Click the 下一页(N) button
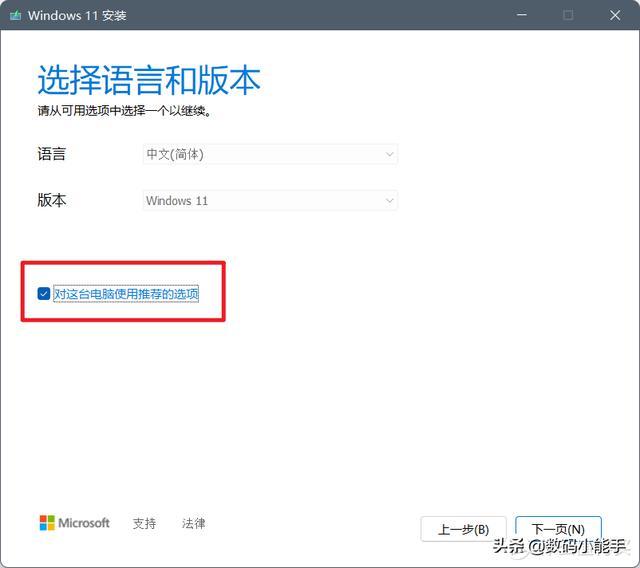Viewport: 640px width, 568px height. pos(558,529)
